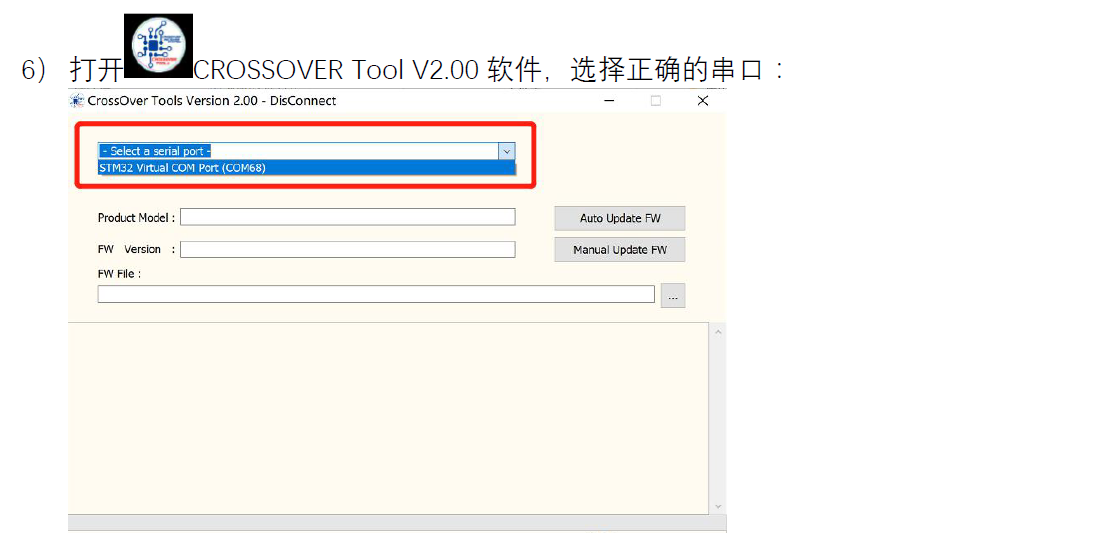Click the '- Select a serial port -' combo text
The image size is (1096, 533).
155,151
